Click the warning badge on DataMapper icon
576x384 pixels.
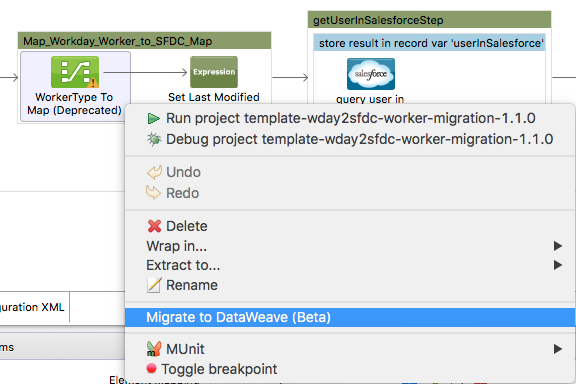[93, 83]
